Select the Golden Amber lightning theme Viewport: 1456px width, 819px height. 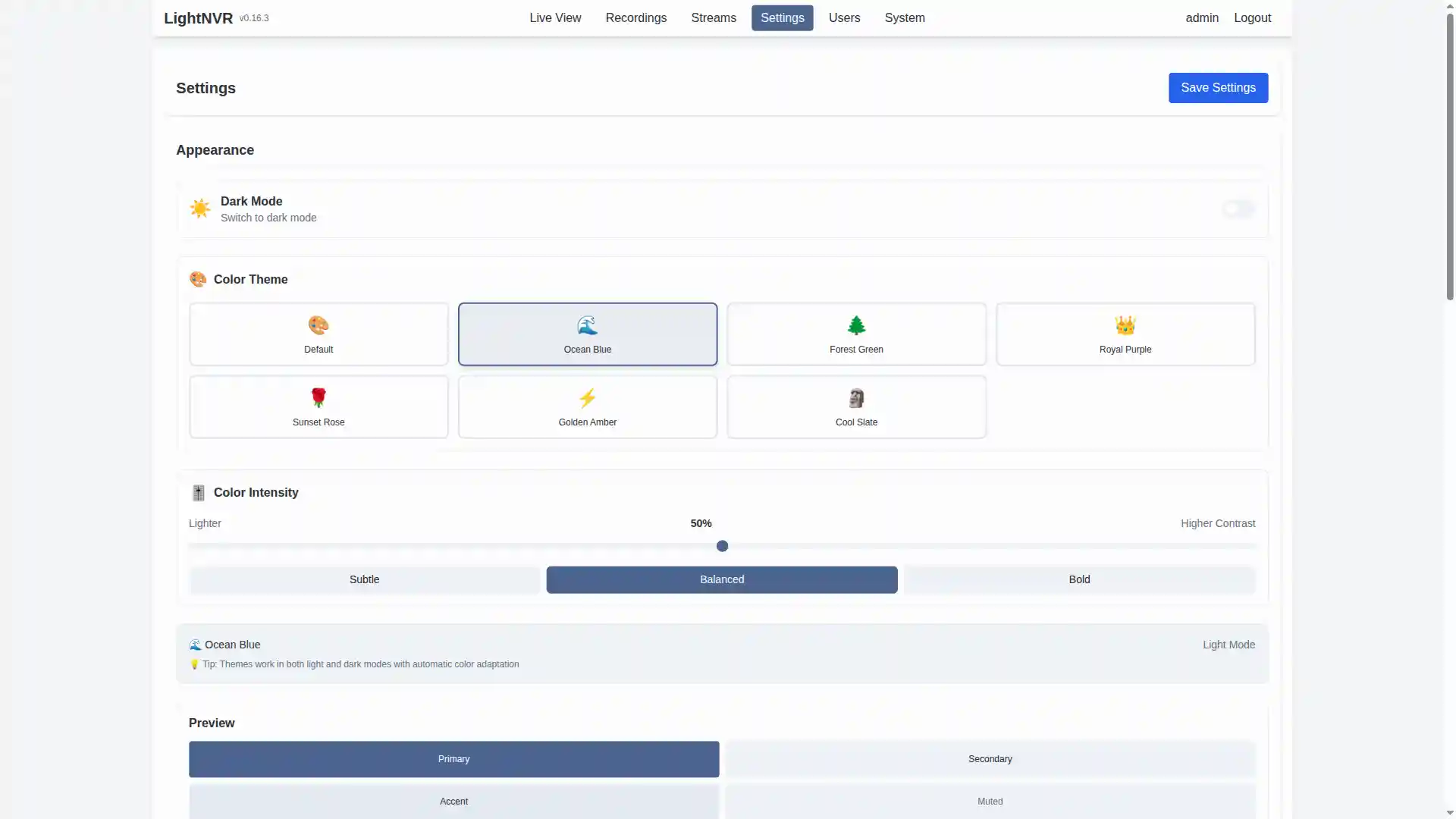pos(587,397)
